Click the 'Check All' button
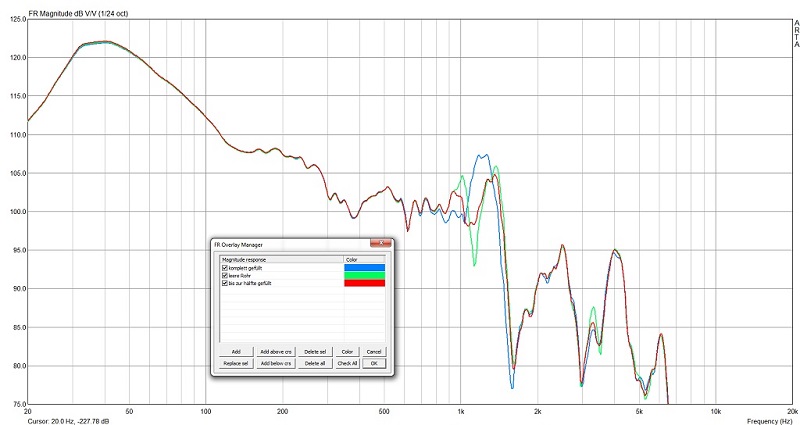Screen dimensions: 800x425 347,363
